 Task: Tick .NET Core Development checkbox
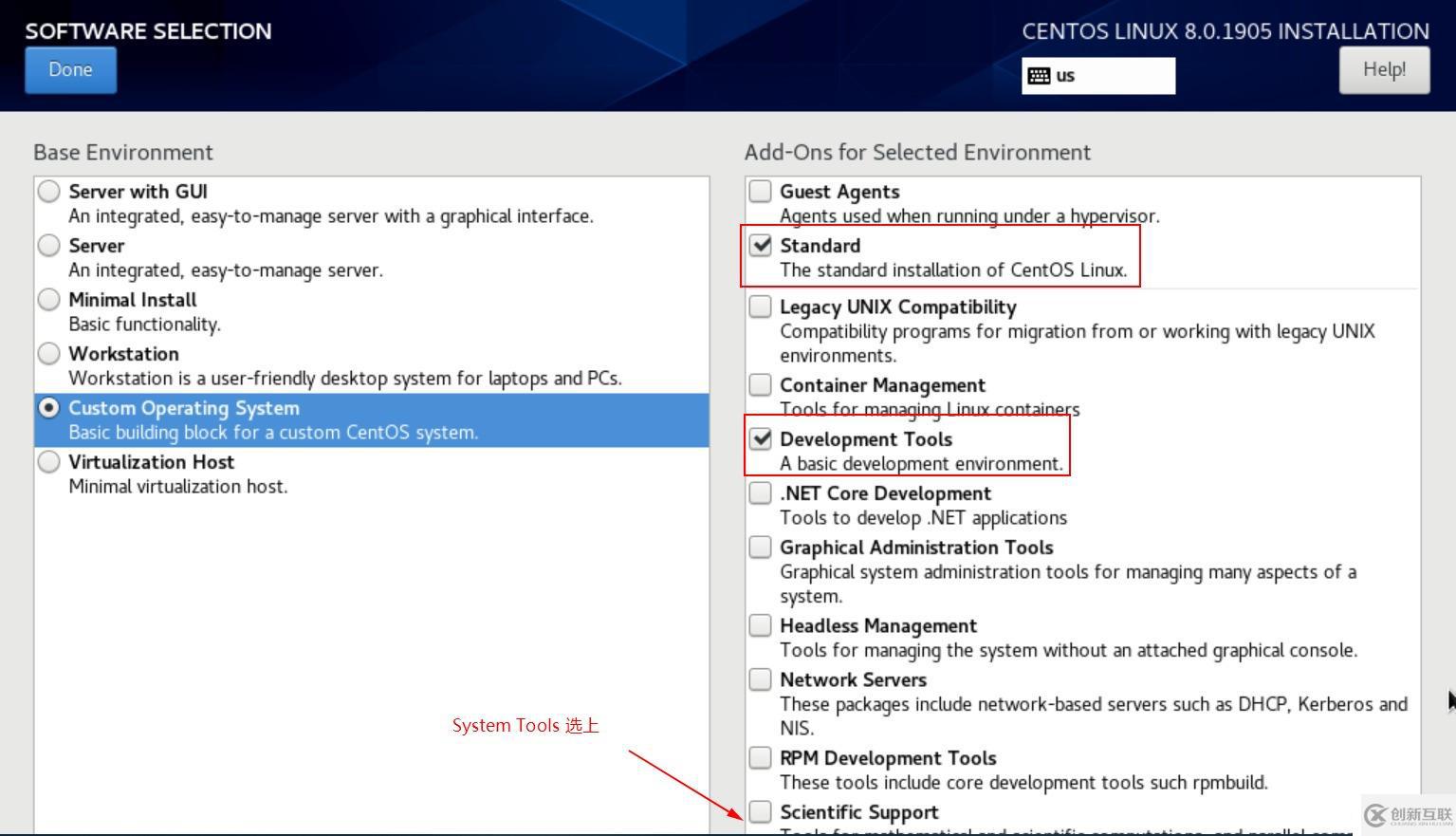[760, 492]
